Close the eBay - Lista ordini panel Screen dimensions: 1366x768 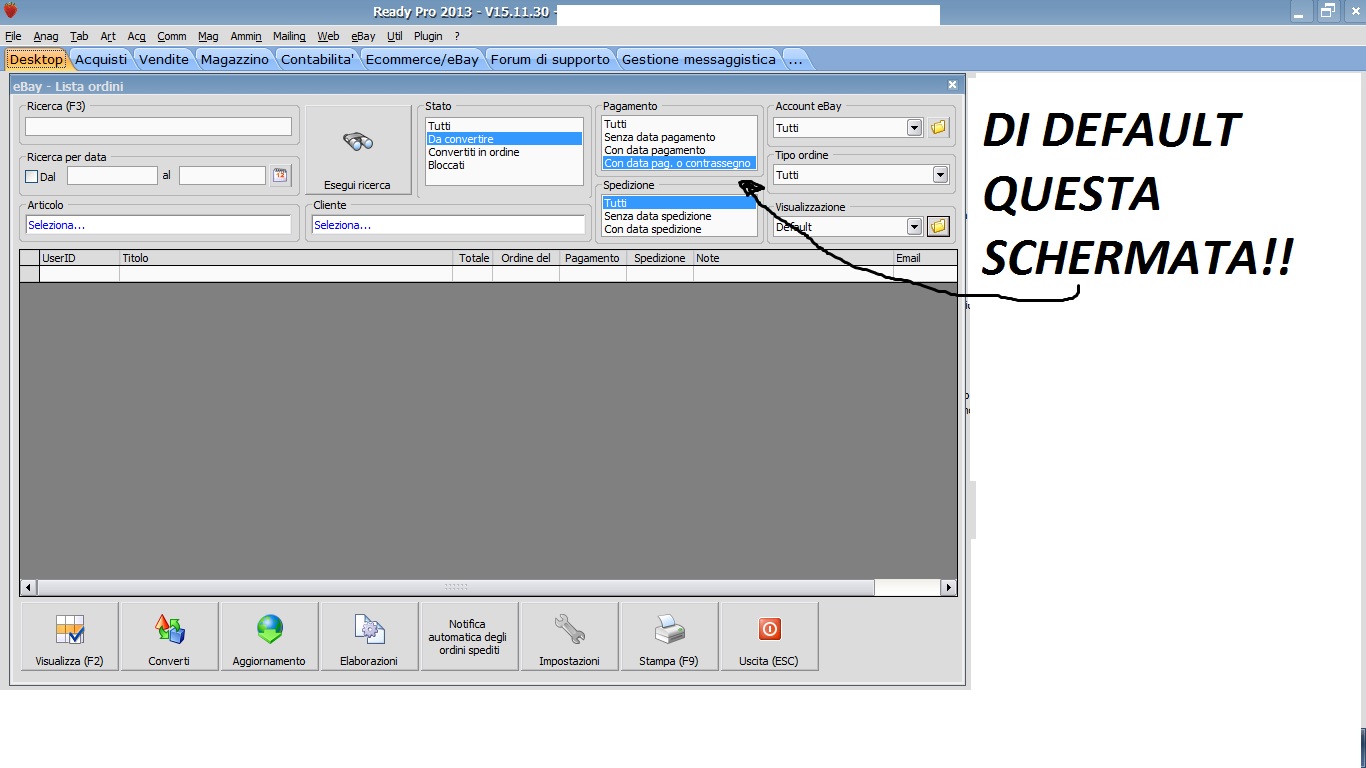(952, 86)
